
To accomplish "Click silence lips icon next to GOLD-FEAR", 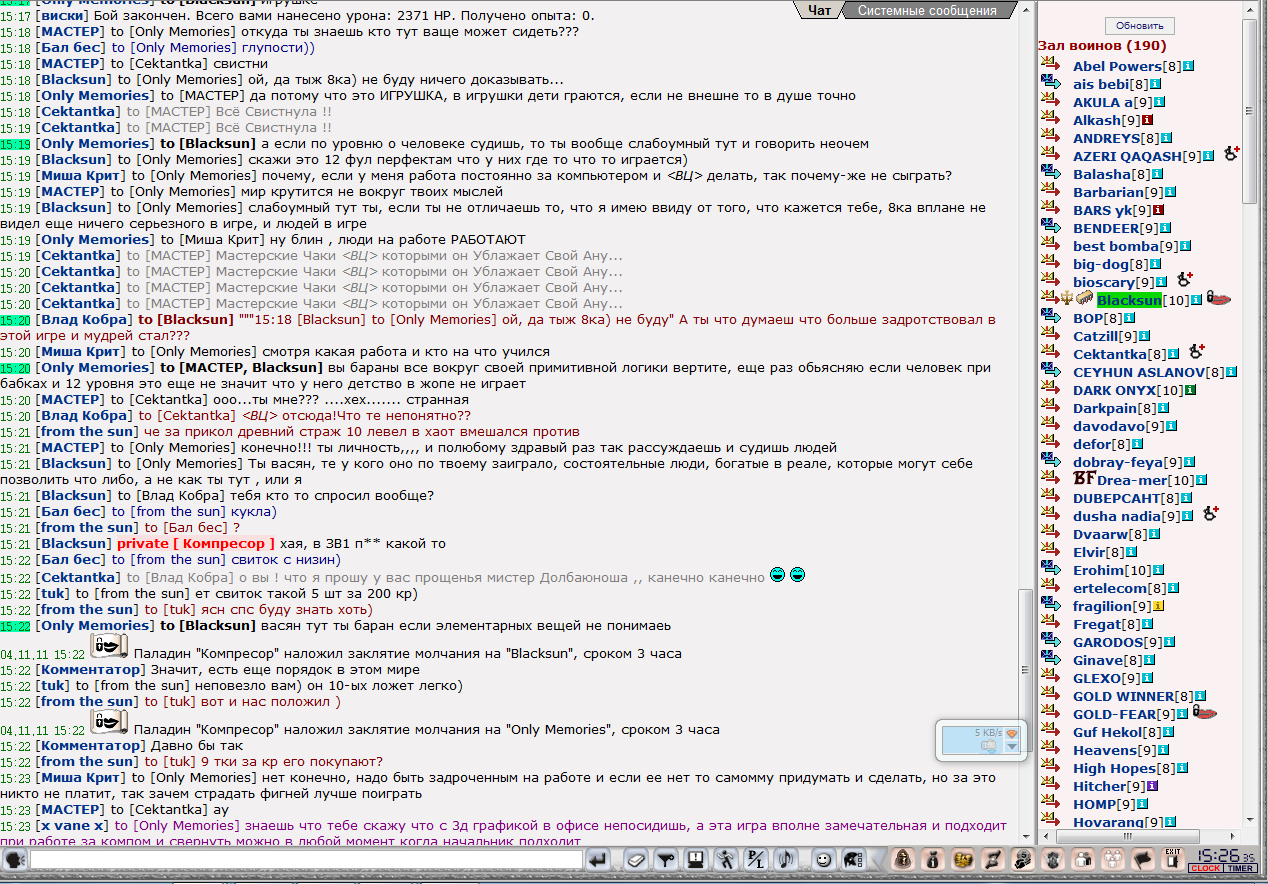I will 1204,713.
